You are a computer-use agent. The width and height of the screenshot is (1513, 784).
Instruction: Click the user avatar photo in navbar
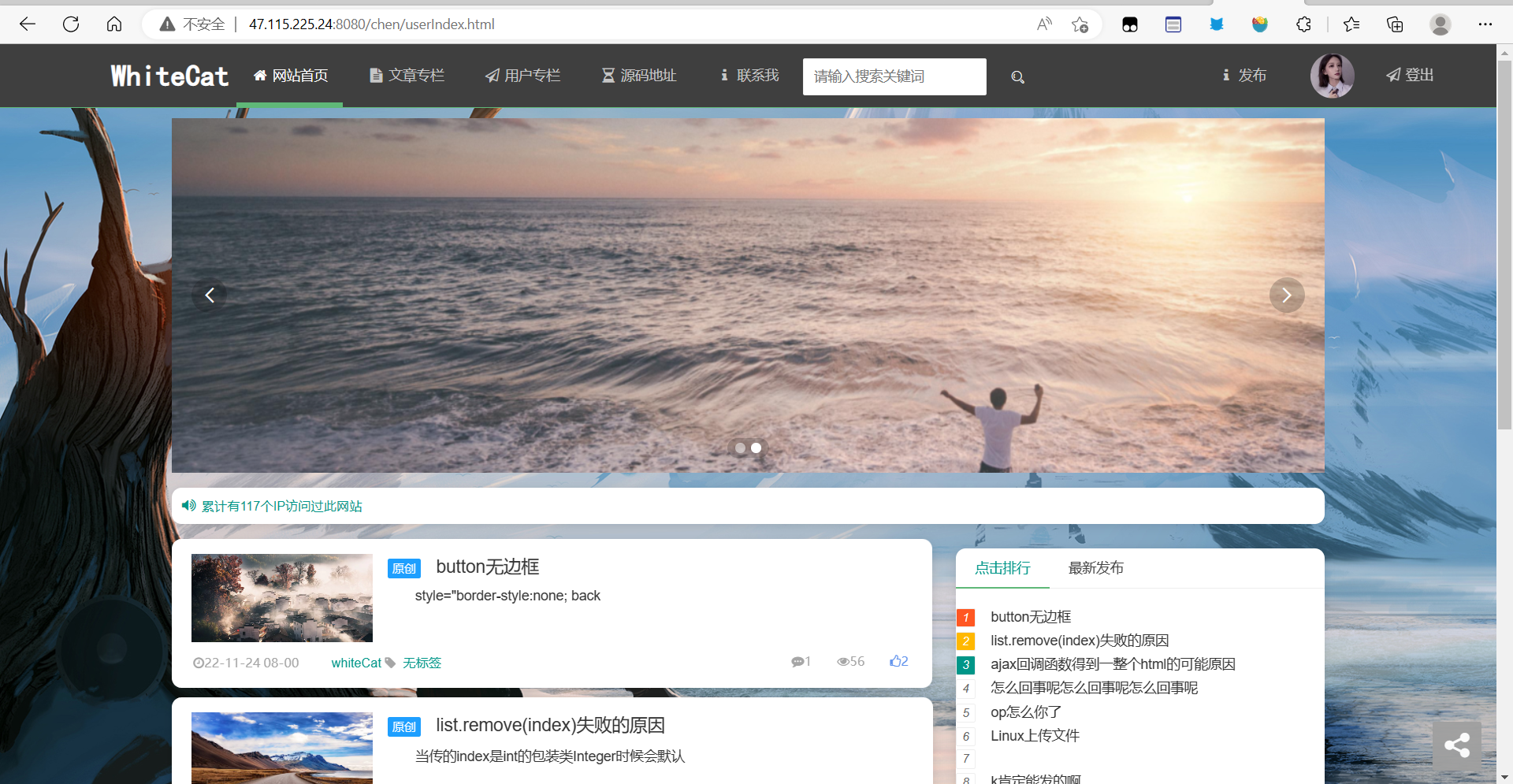point(1332,76)
